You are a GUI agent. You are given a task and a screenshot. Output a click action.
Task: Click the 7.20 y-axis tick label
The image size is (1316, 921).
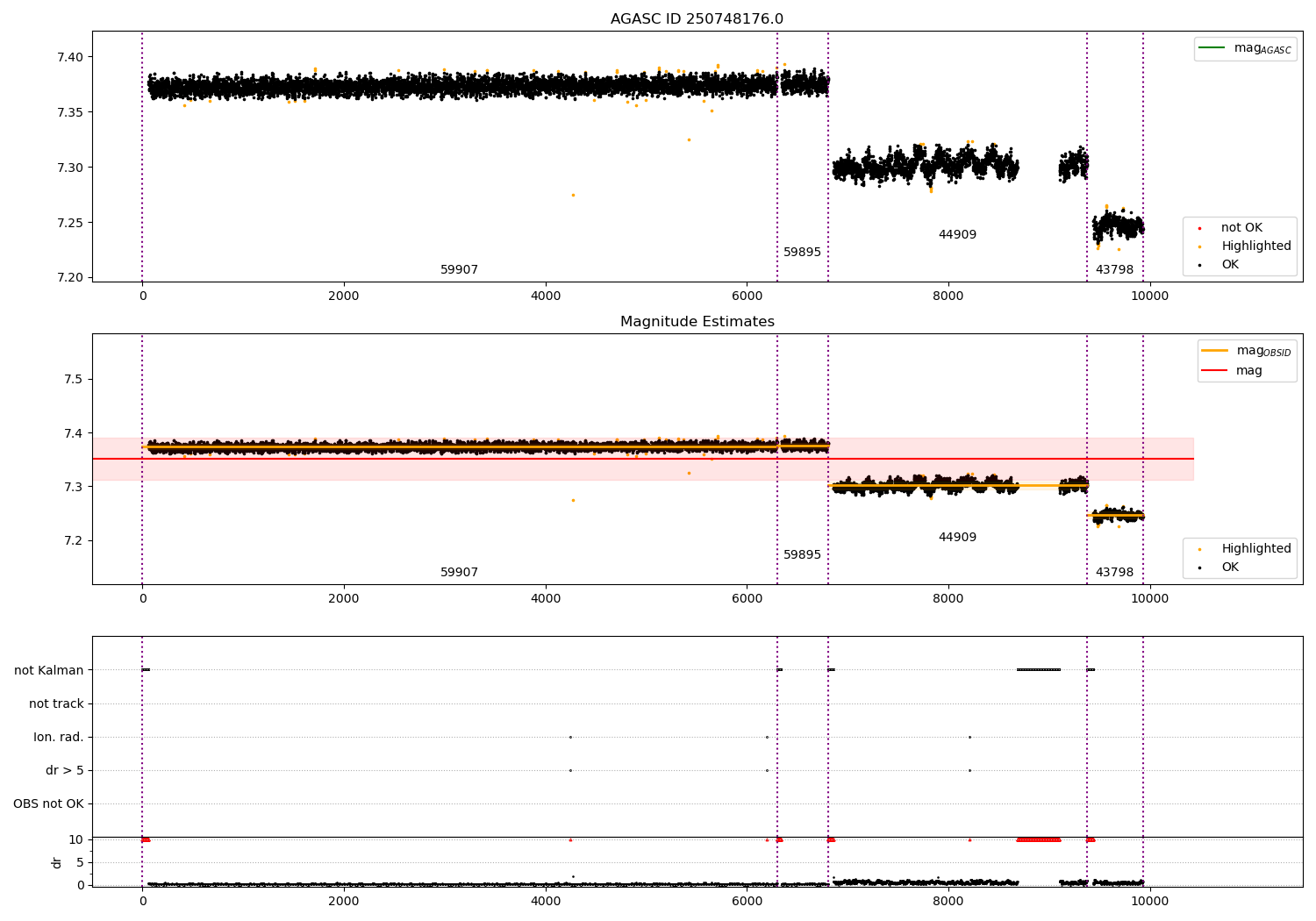(x=70, y=277)
